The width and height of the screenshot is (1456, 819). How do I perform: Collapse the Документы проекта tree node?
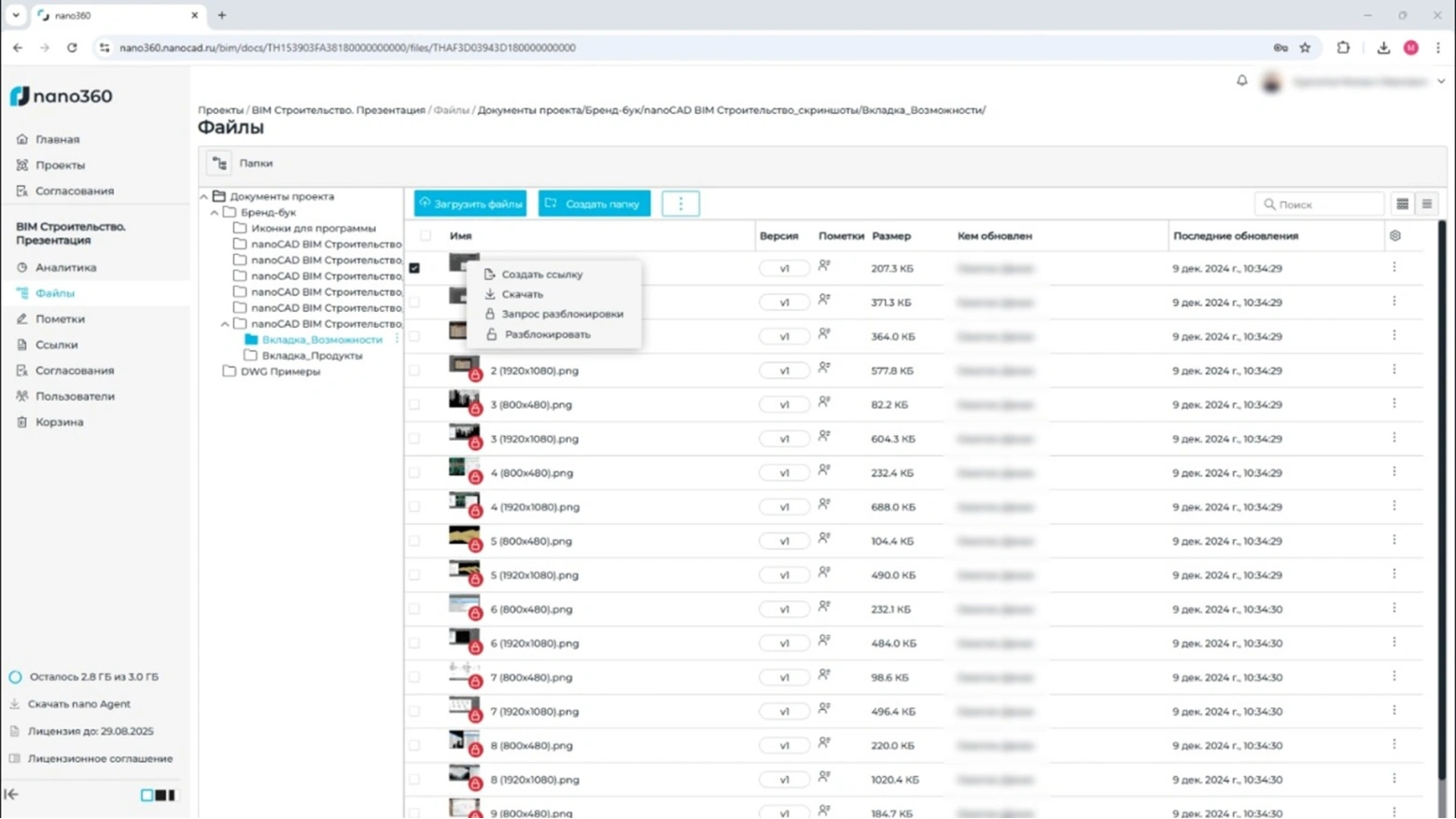[204, 197]
